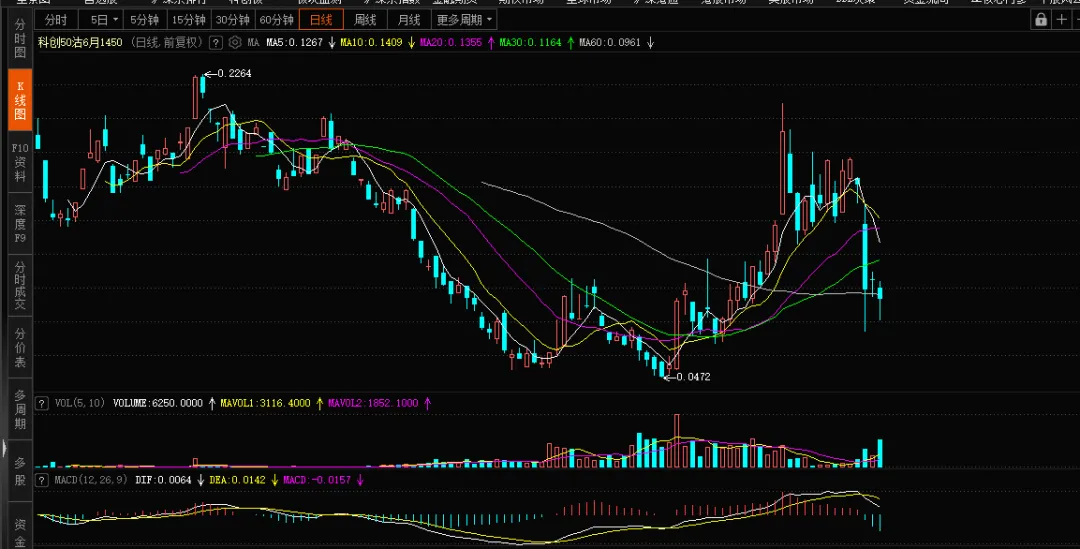The image size is (1080, 549).
Task: Select the 15分钟 period tab
Action: 189,20
